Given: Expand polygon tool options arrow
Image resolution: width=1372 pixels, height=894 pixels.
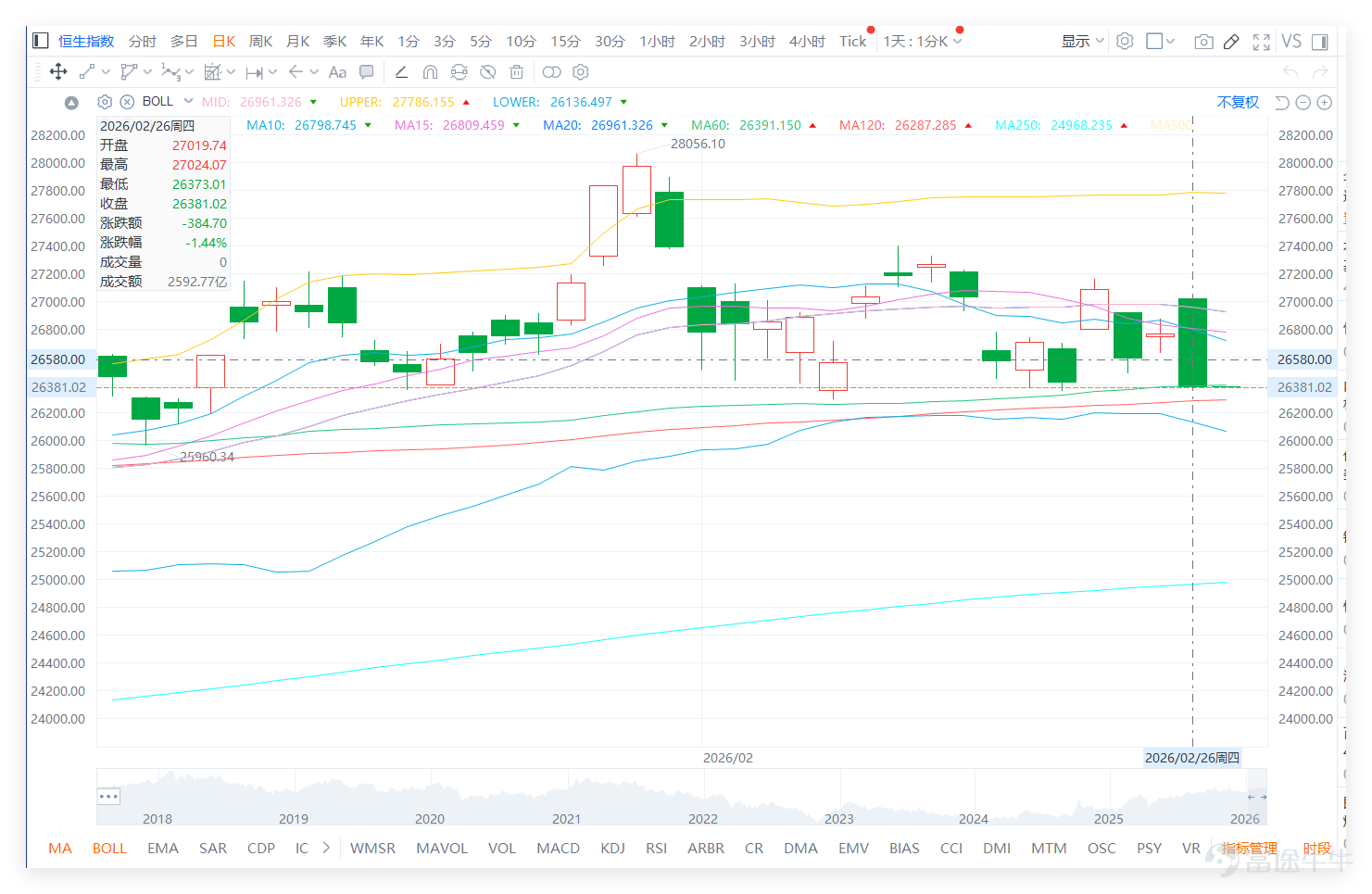Looking at the screenshot, I should coord(147,71).
